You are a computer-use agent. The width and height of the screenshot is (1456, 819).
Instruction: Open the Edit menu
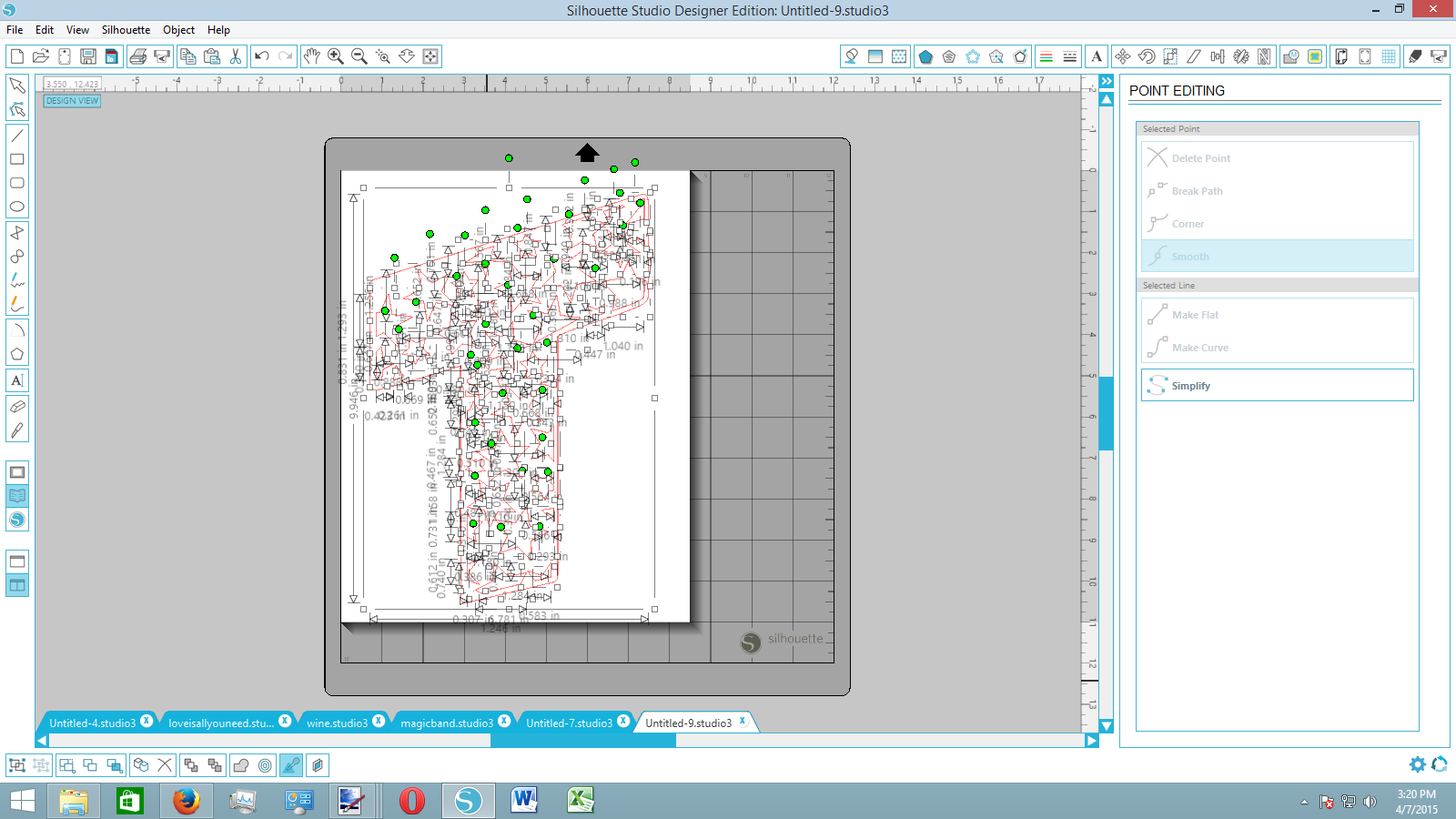(45, 30)
